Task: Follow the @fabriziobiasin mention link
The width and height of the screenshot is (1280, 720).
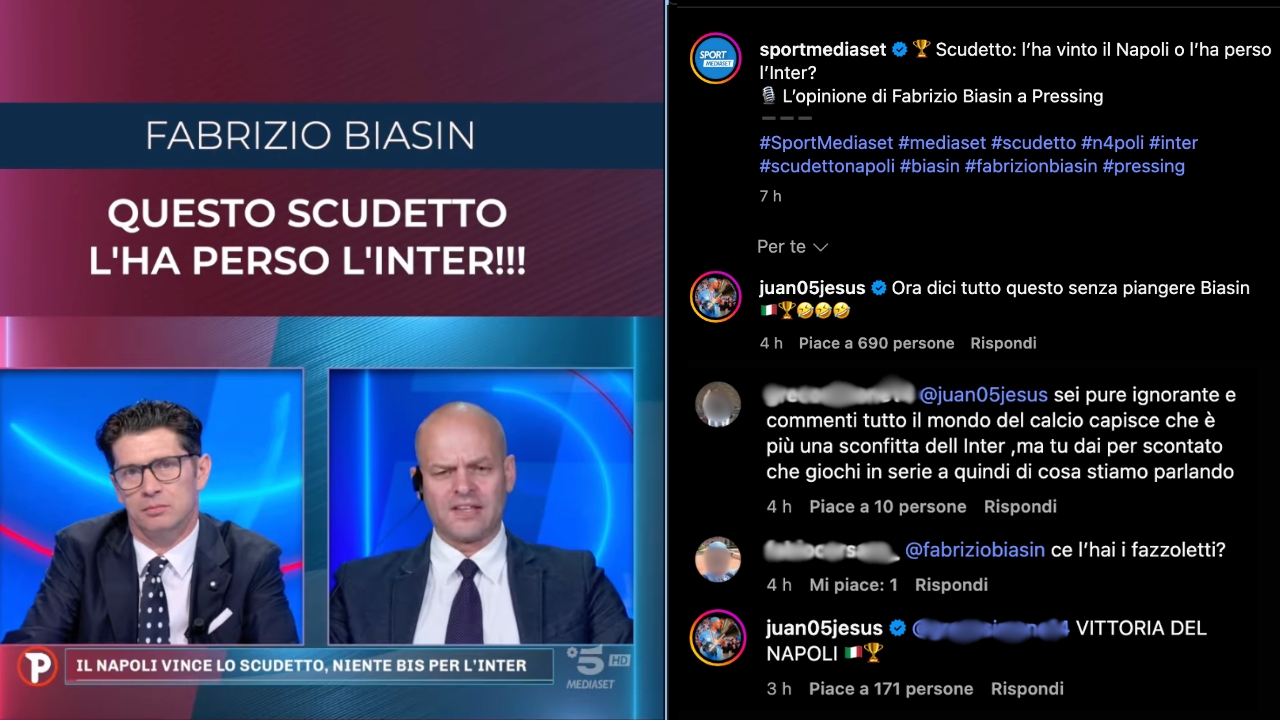Action: click(975, 550)
